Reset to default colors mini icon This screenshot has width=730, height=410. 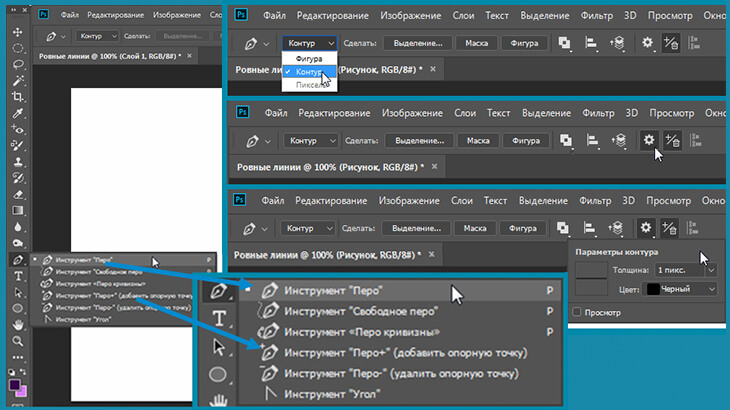pyautogui.click(x=12, y=372)
